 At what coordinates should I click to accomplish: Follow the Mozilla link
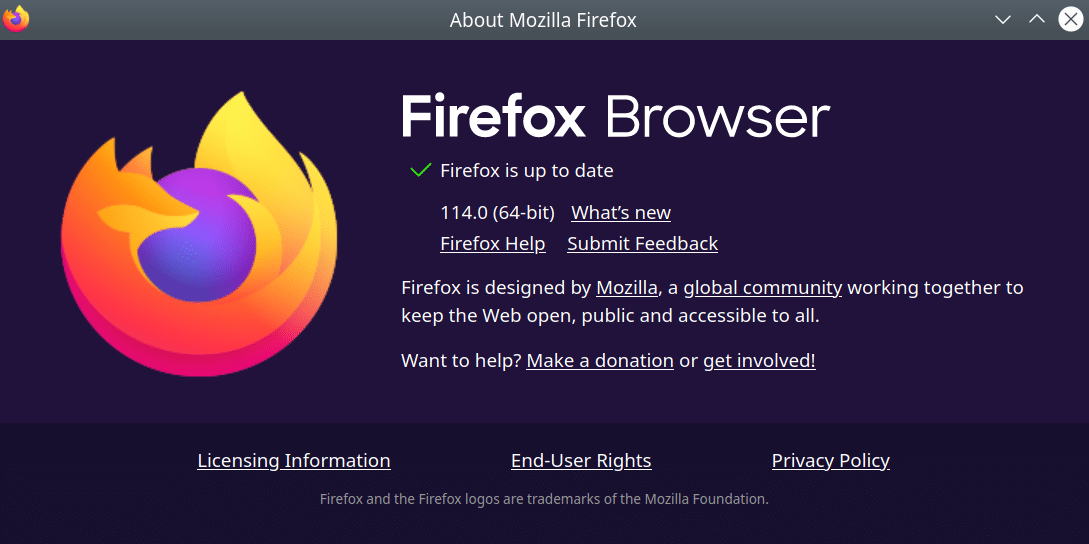626,288
